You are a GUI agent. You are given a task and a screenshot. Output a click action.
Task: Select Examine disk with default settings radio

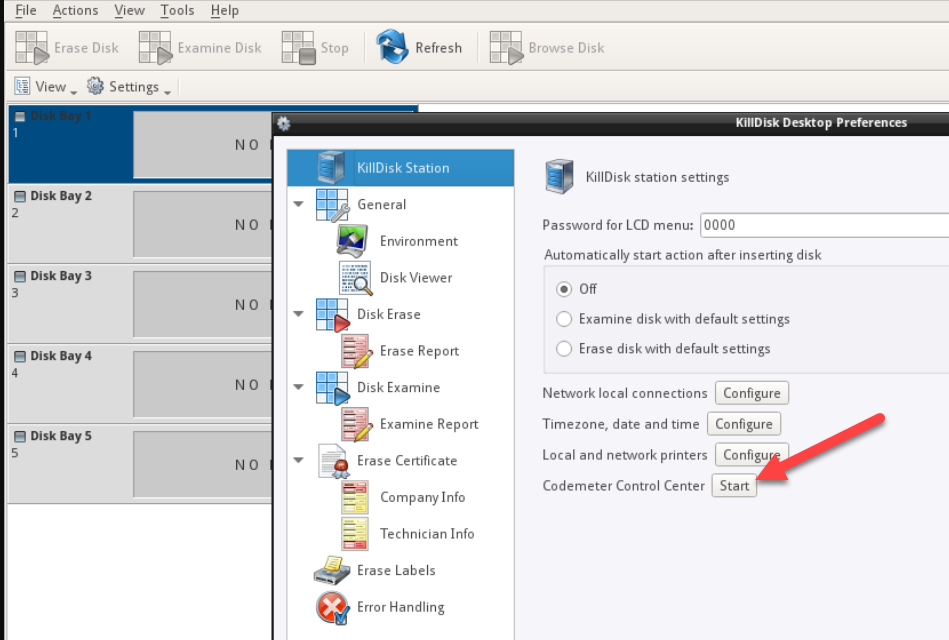click(563, 318)
